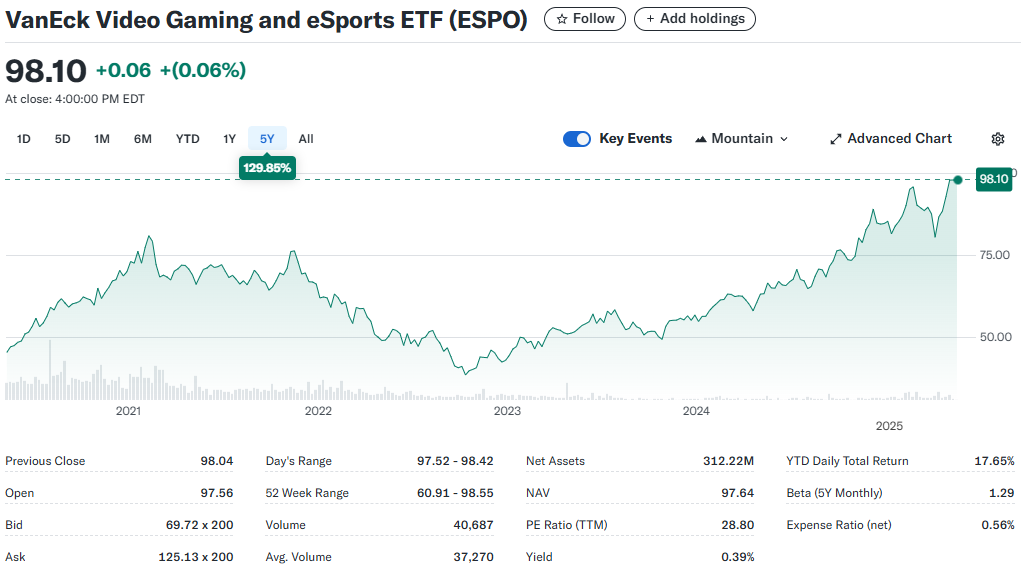Click Beta (5Y Monthly) value 1.29

tap(1002, 493)
